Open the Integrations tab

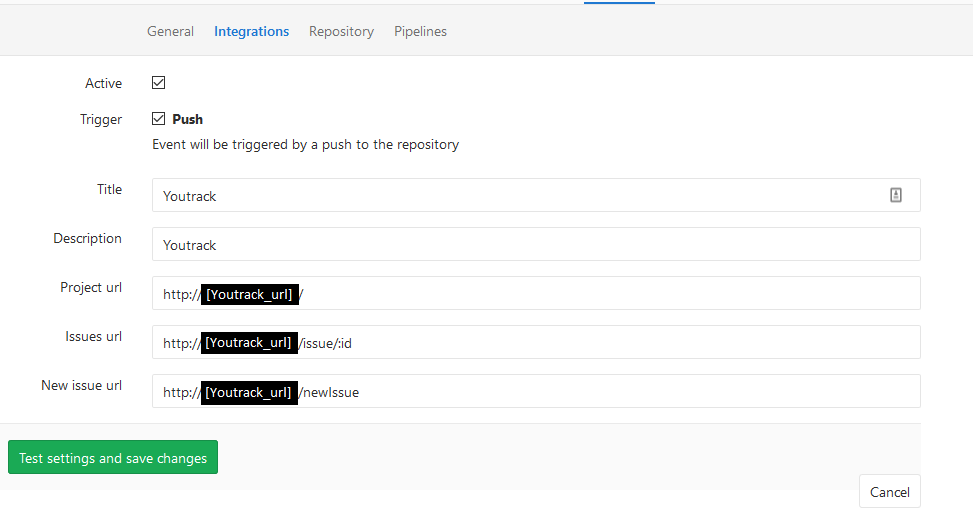coord(251,32)
